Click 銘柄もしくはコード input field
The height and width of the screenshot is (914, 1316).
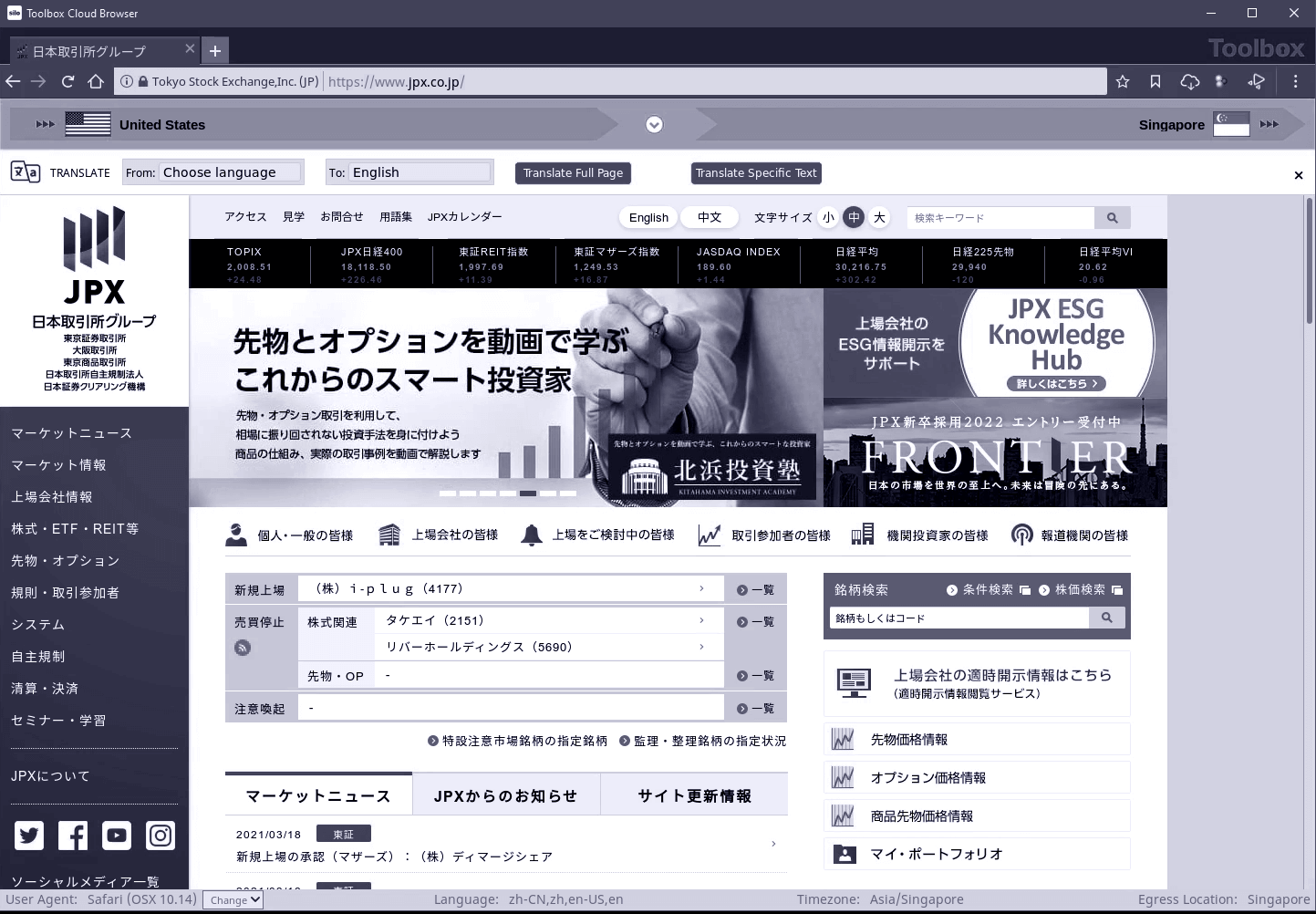coord(959,618)
